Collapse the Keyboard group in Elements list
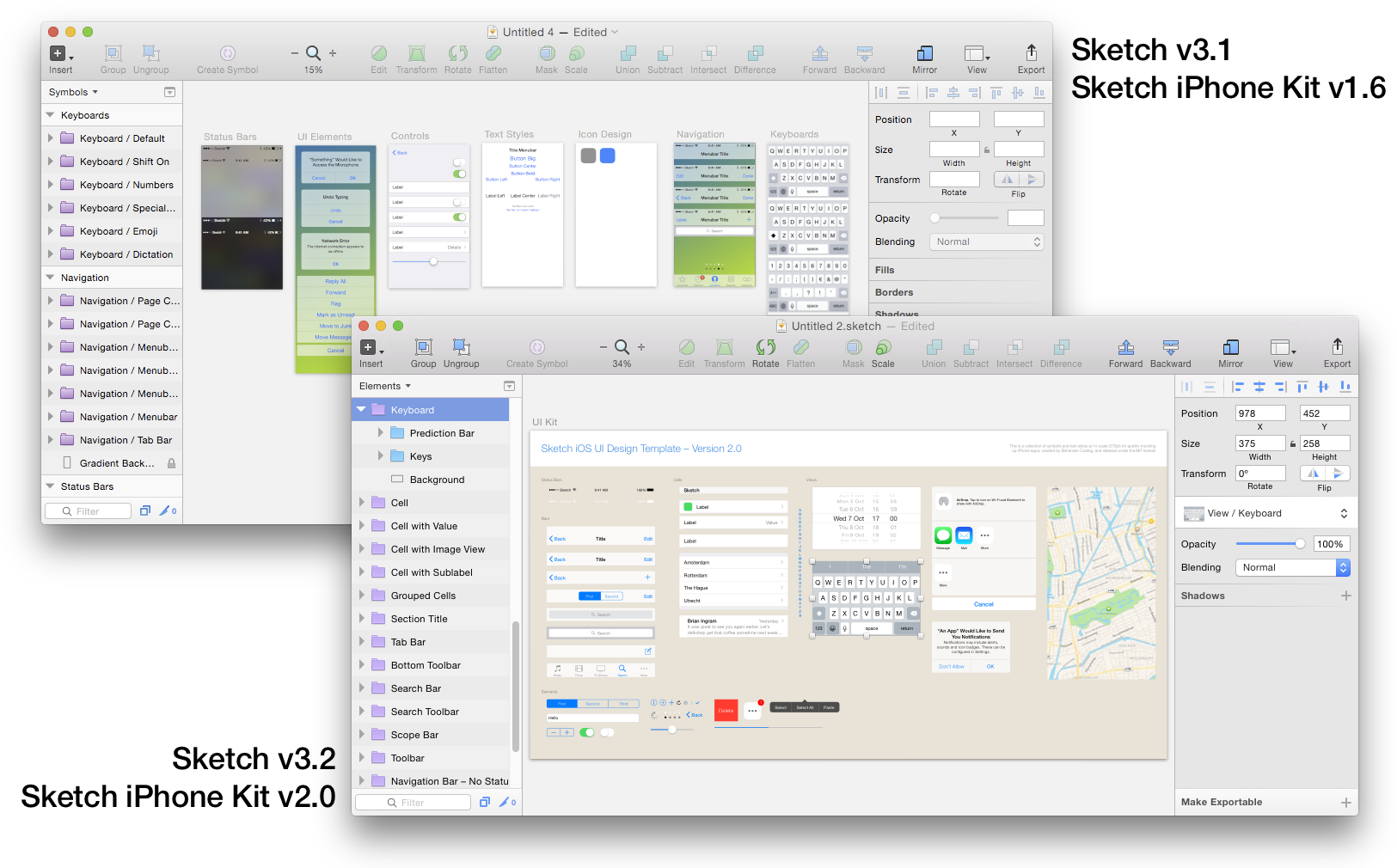Image resolution: width=1397 pixels, height=868 pixels. tap(362, 410)
